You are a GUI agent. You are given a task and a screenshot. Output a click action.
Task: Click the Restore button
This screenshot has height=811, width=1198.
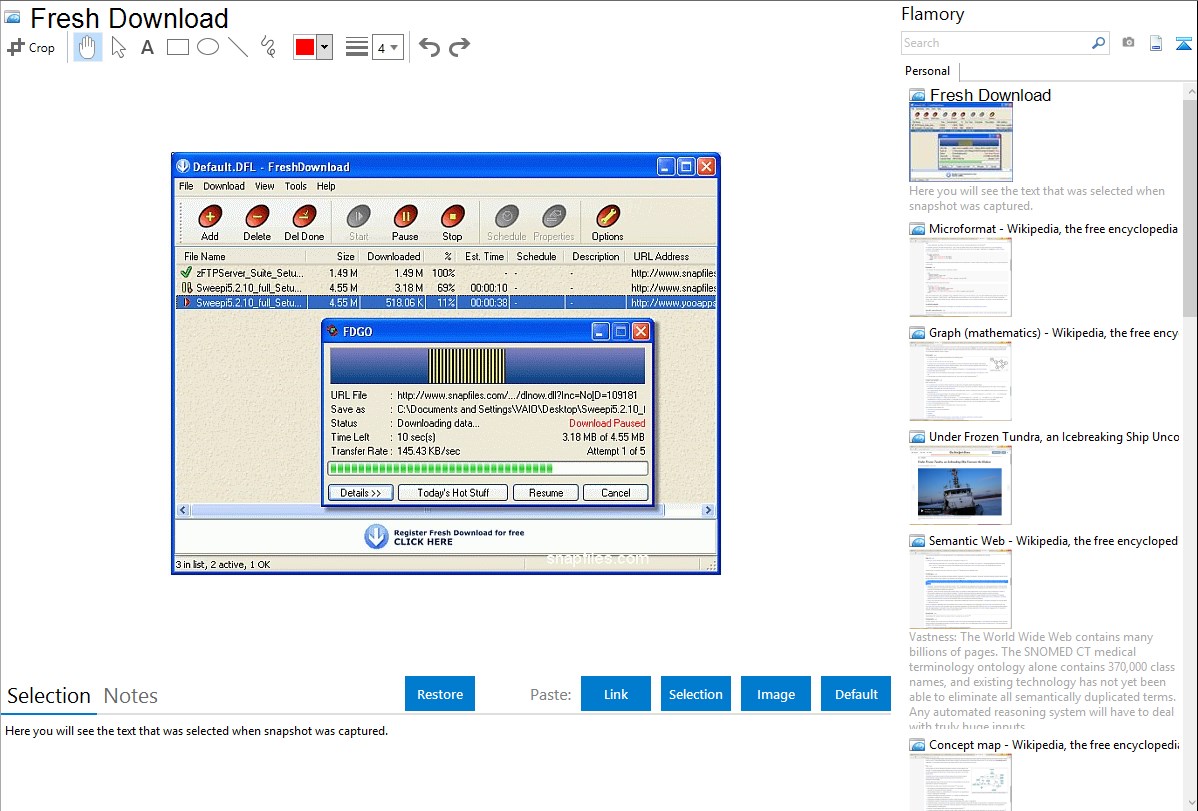pyautogui.click(x=440, y=694)
